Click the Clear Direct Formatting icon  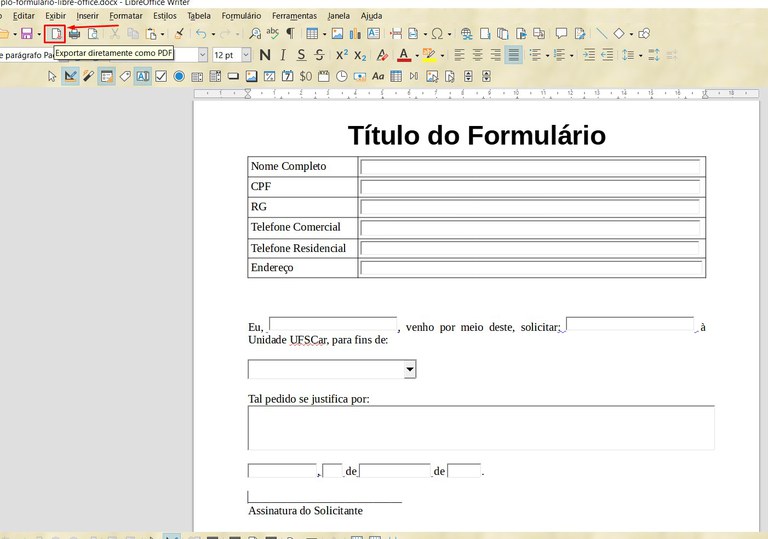click(382, 55)
